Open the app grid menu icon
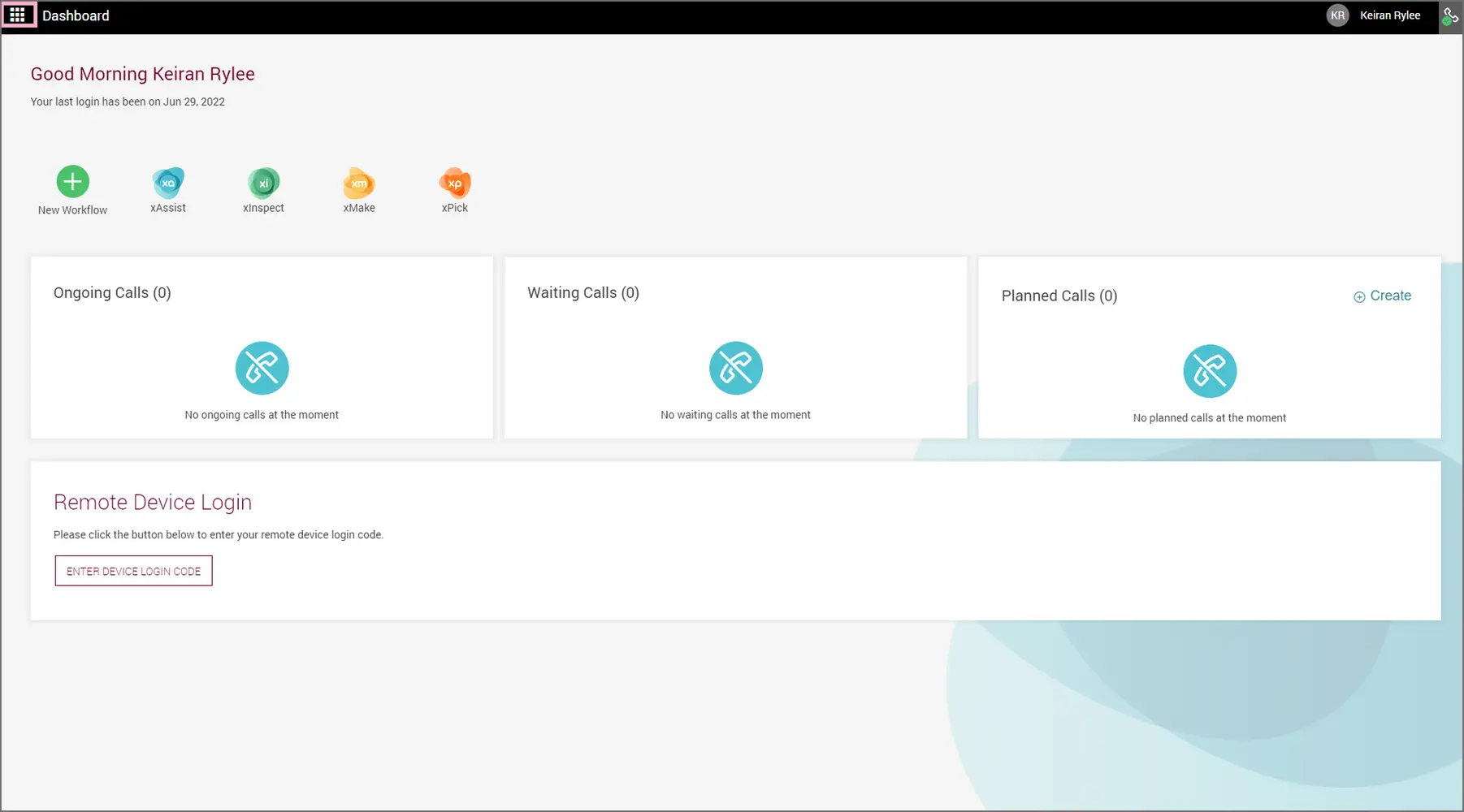The width and height of the screenshot is (1464, 812). click(18, 15)
